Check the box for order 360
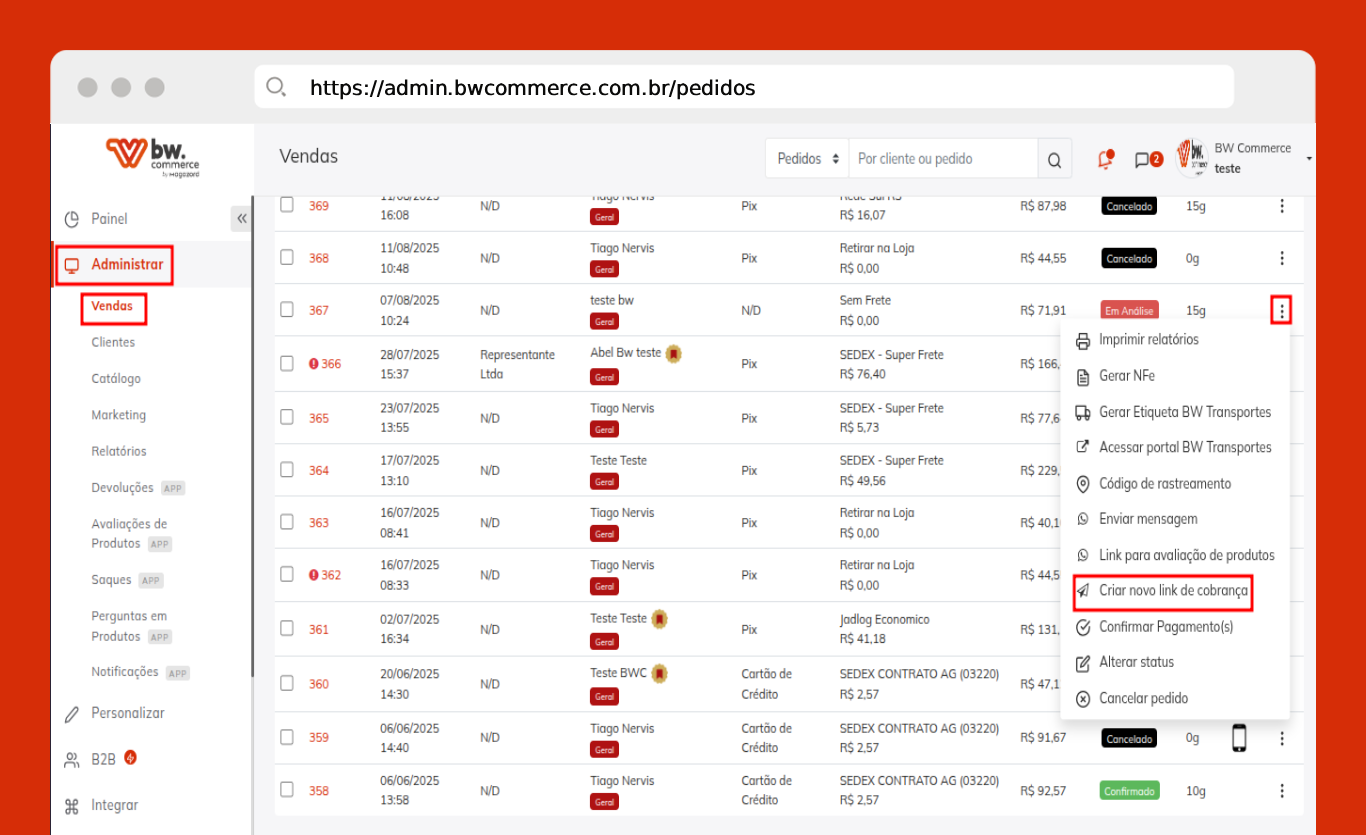 pos(287,684)
